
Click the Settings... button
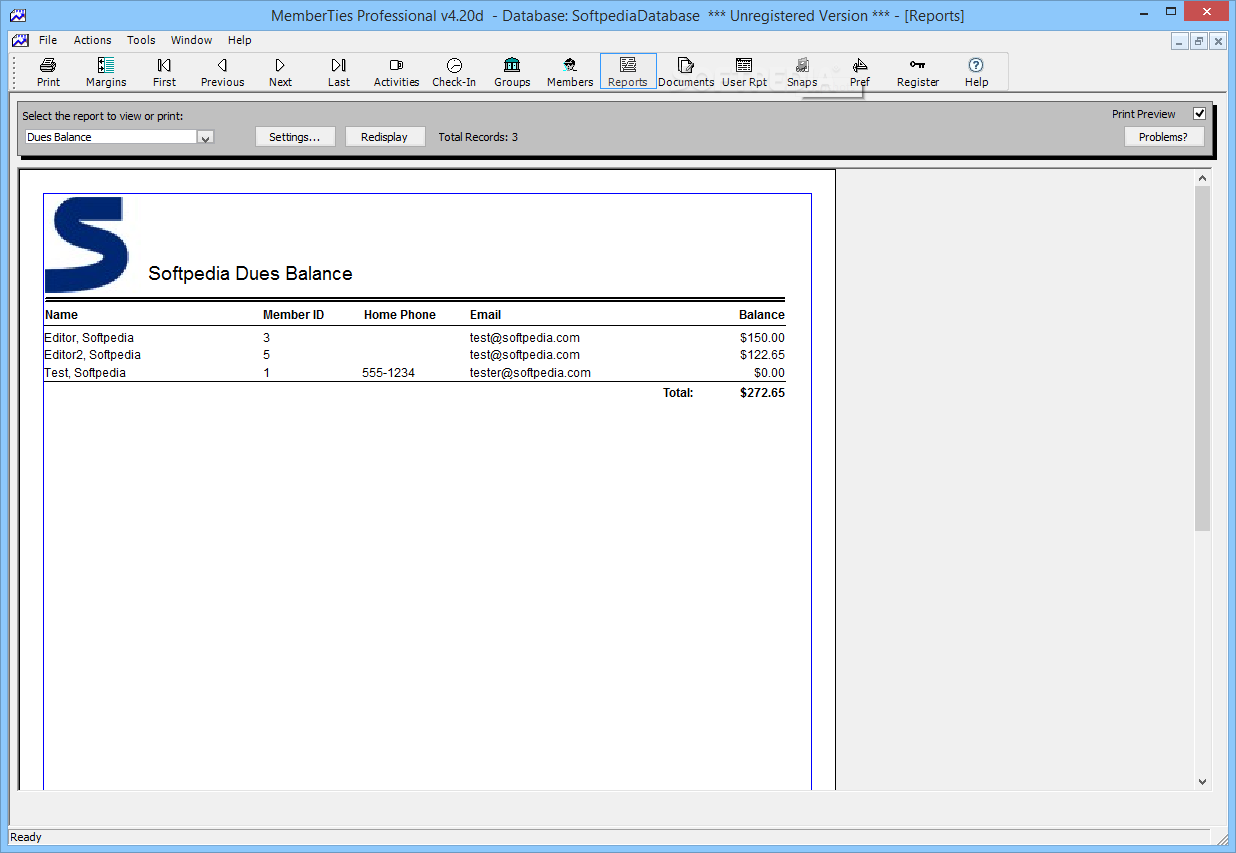tap(295, 137)
